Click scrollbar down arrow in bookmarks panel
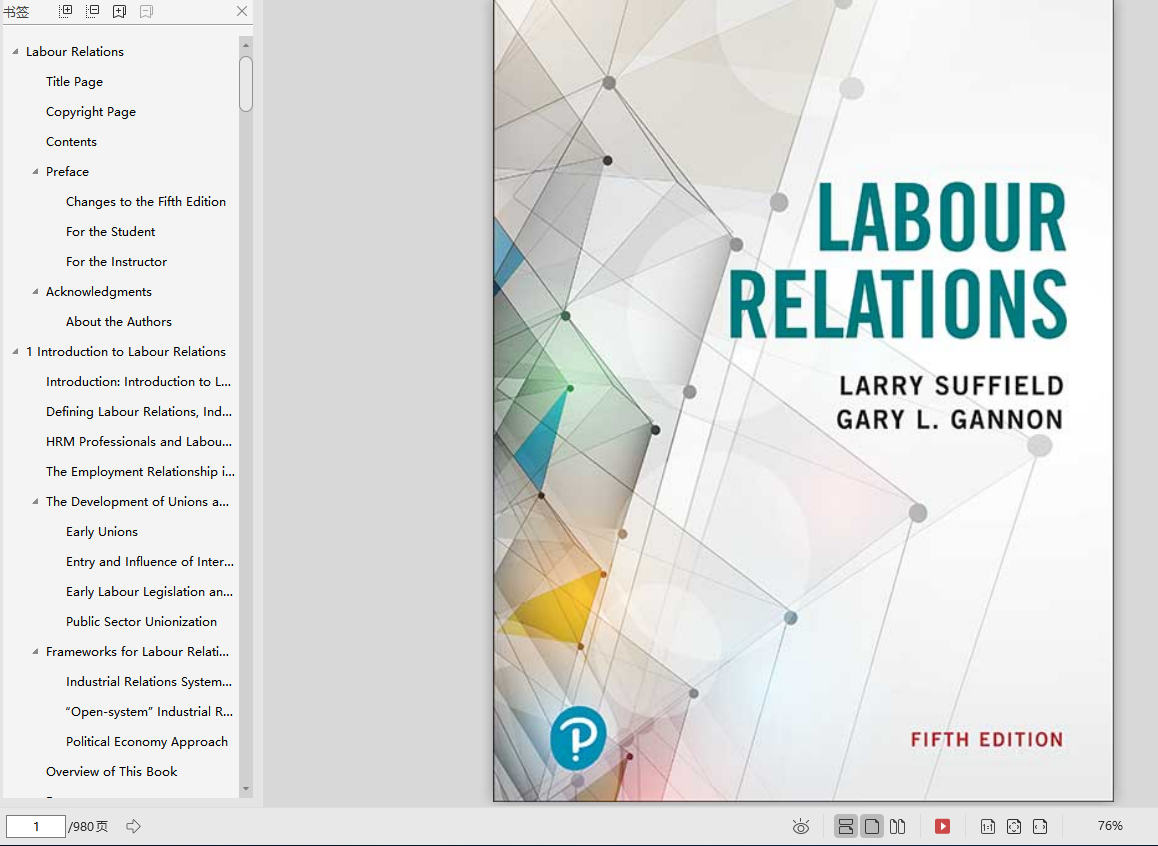Image resolution: width=1158 pixels, height=846 pixels. [x=246, y=789]
